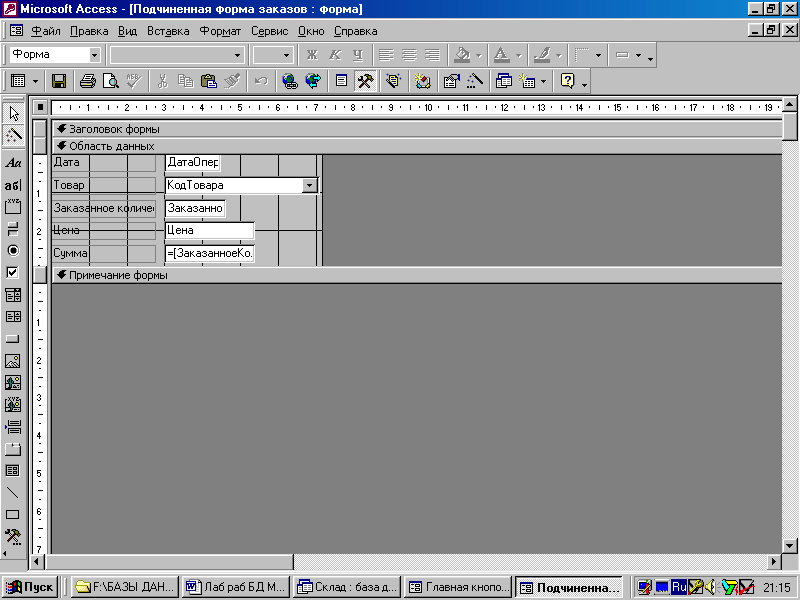Click the Paste clipboard icon
The image size is (800, 600).
(208, 81)
